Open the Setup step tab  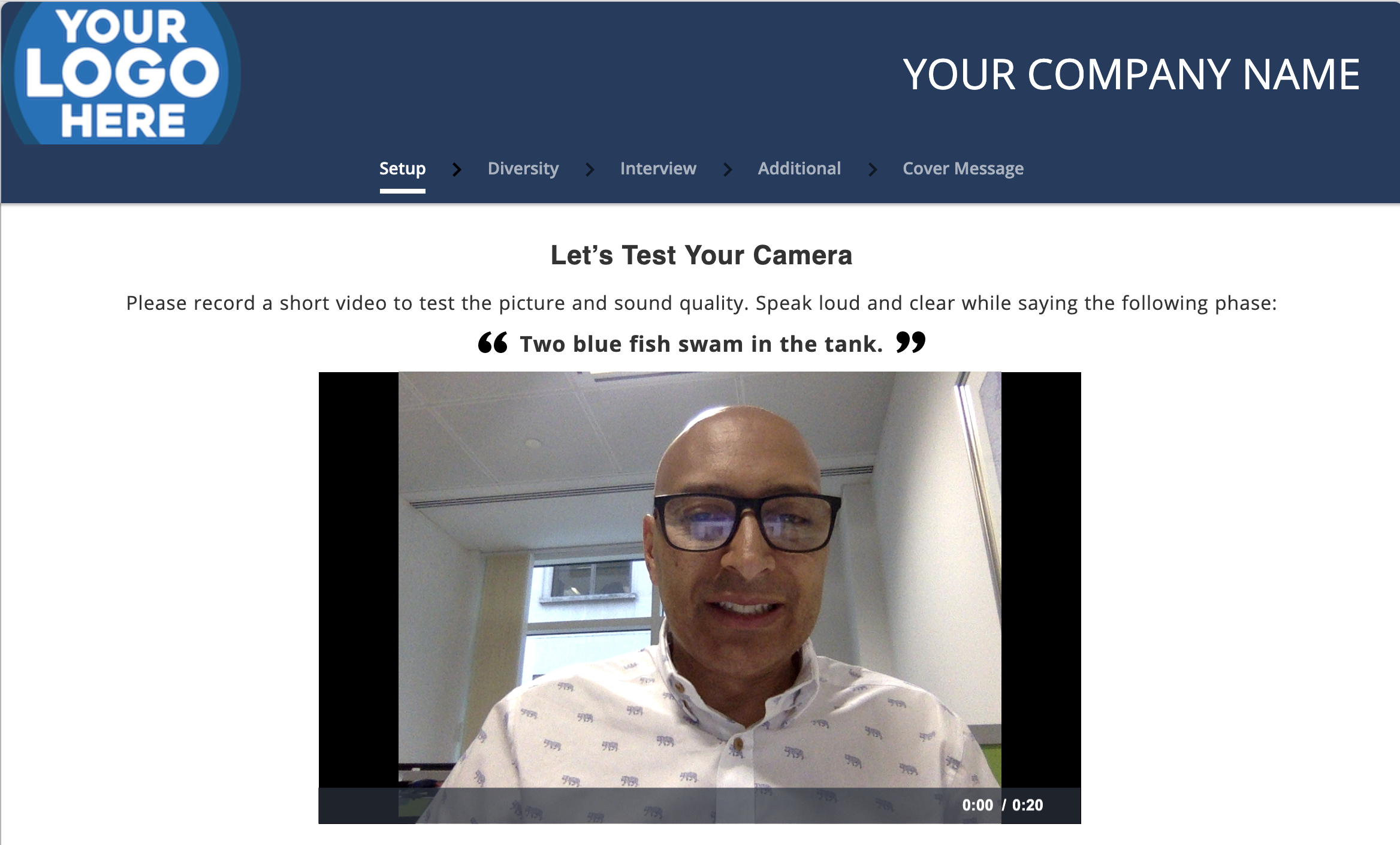(403, 169)
